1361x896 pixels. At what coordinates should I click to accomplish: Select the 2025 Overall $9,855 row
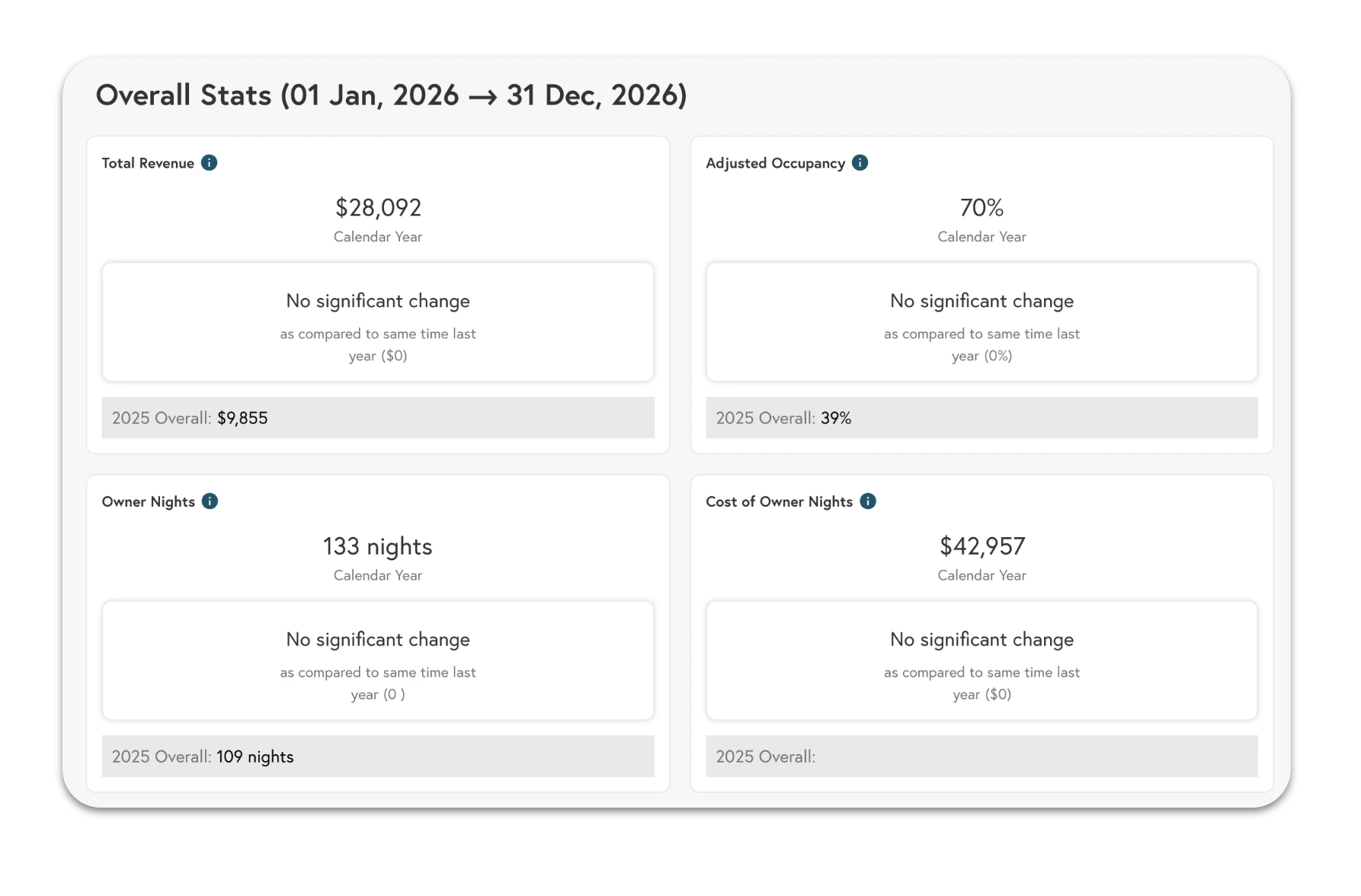click(x=378, y=418)
